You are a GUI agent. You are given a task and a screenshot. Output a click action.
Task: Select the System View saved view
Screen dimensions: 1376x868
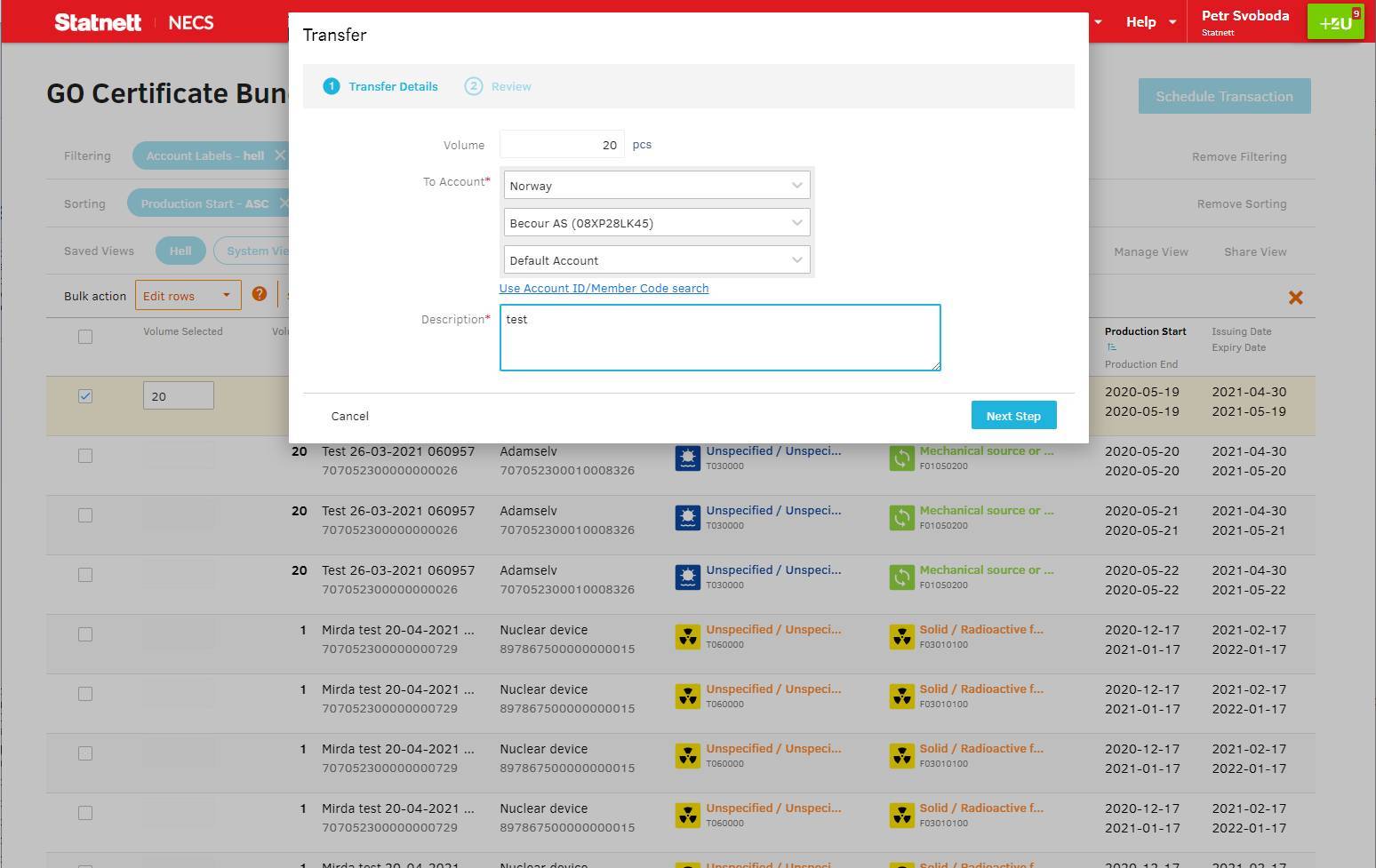tap(252, 251)
